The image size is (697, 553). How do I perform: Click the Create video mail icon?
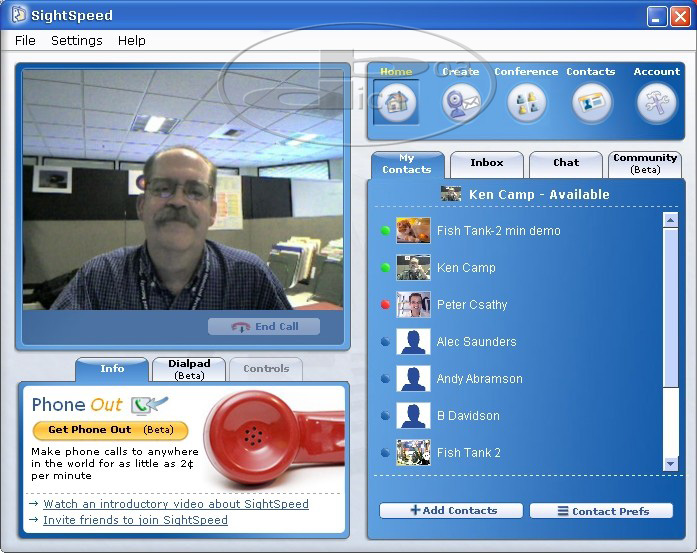click(461, 102)
